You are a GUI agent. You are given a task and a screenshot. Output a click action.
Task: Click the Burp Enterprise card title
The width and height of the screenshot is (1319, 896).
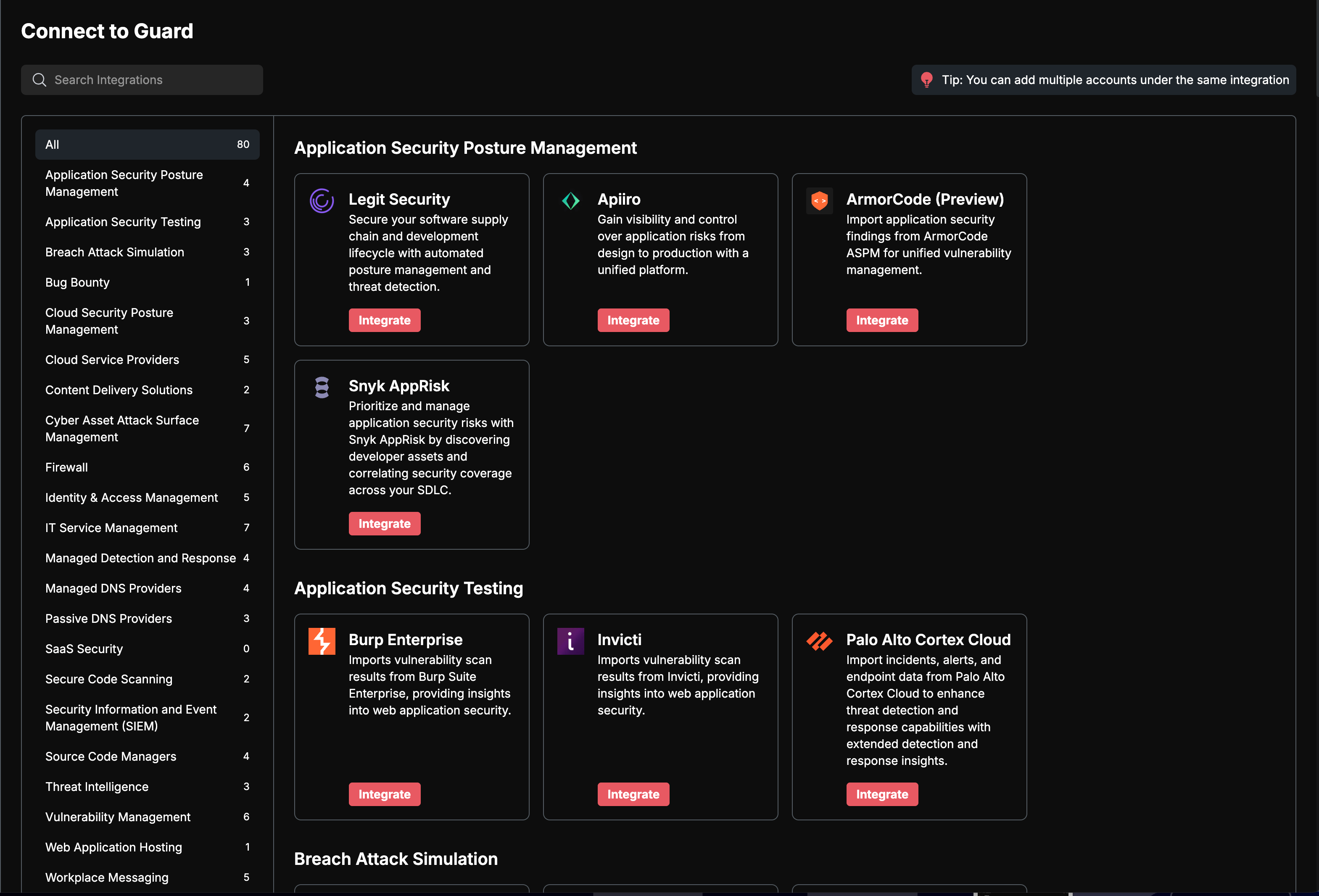405,640
